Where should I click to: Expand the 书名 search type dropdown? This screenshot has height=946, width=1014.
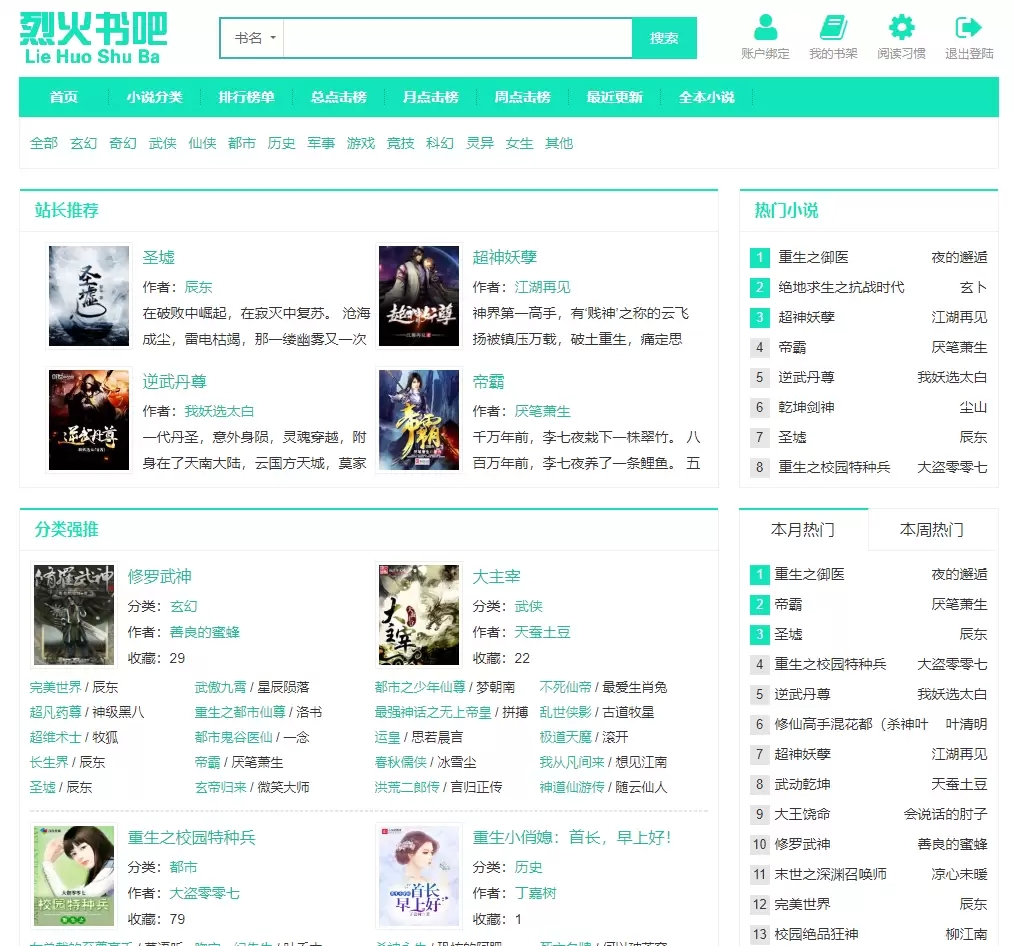(x=253, y=38)
